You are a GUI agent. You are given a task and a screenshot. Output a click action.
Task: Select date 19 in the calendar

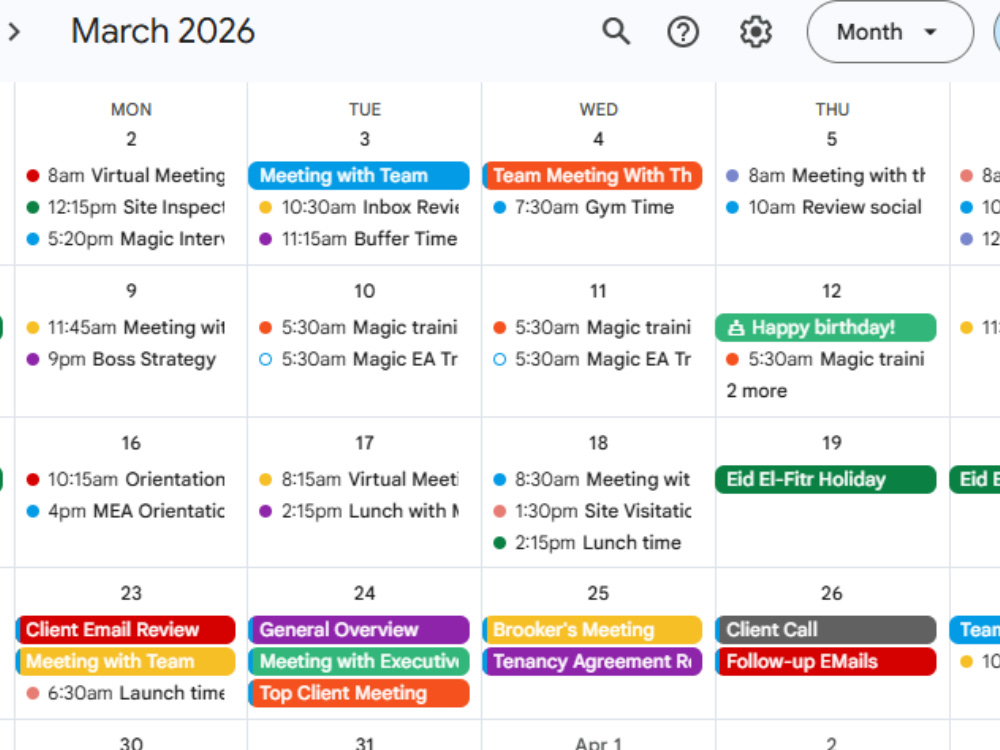click(x=832, y=443)
